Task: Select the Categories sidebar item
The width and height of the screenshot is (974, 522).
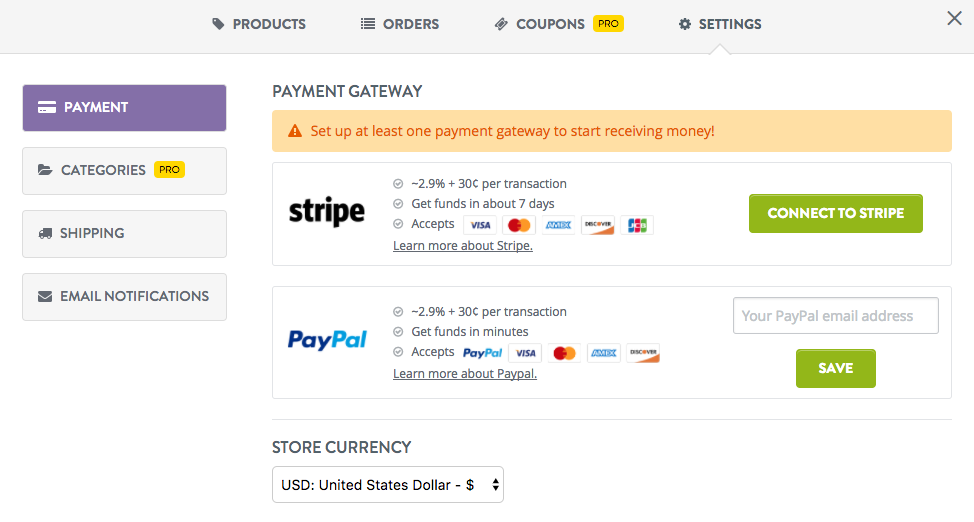Action: 124,171
